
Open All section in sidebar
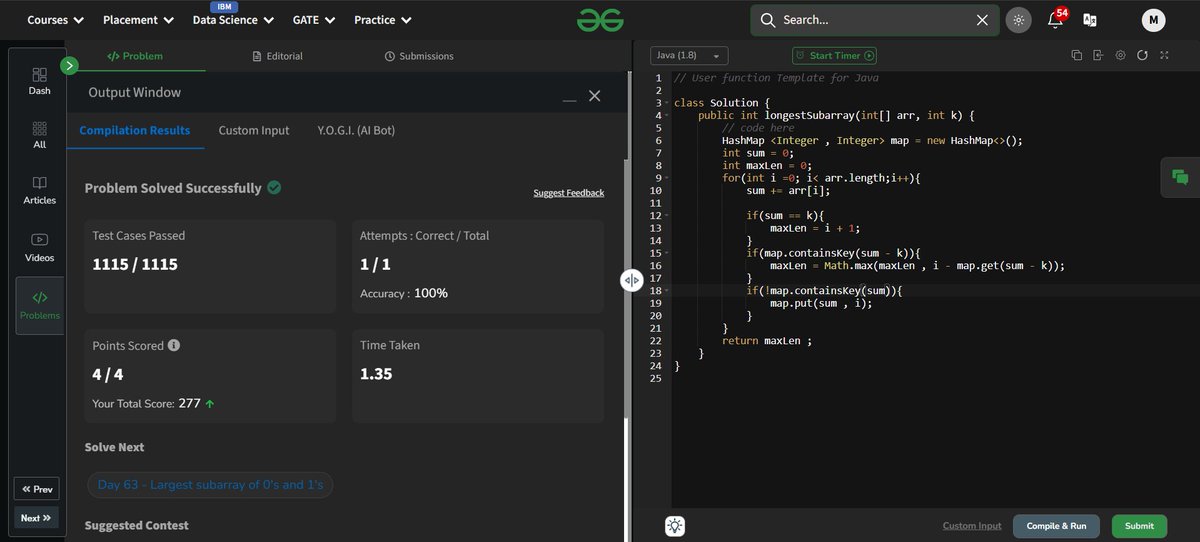[39, 135]
